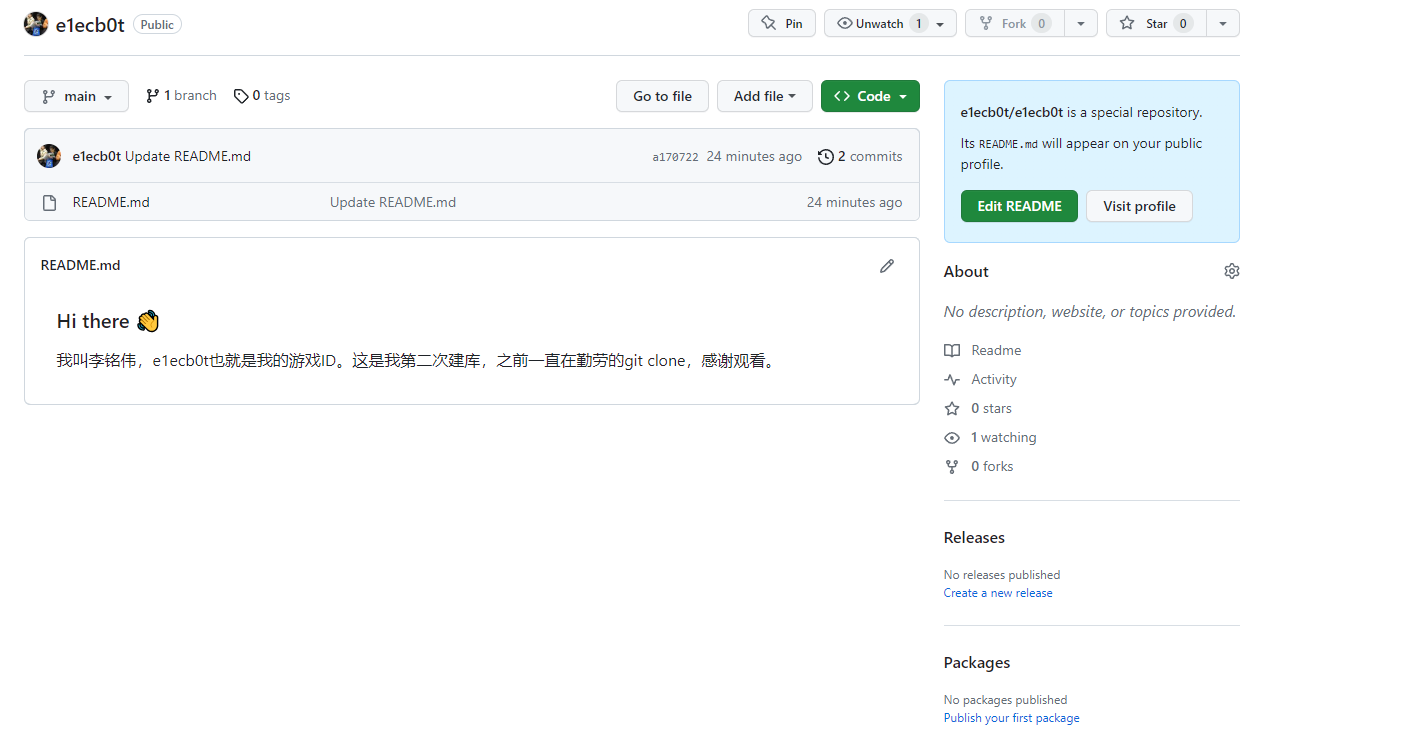
Task: Click commit author name e1ecb0t
Action: 97,156
